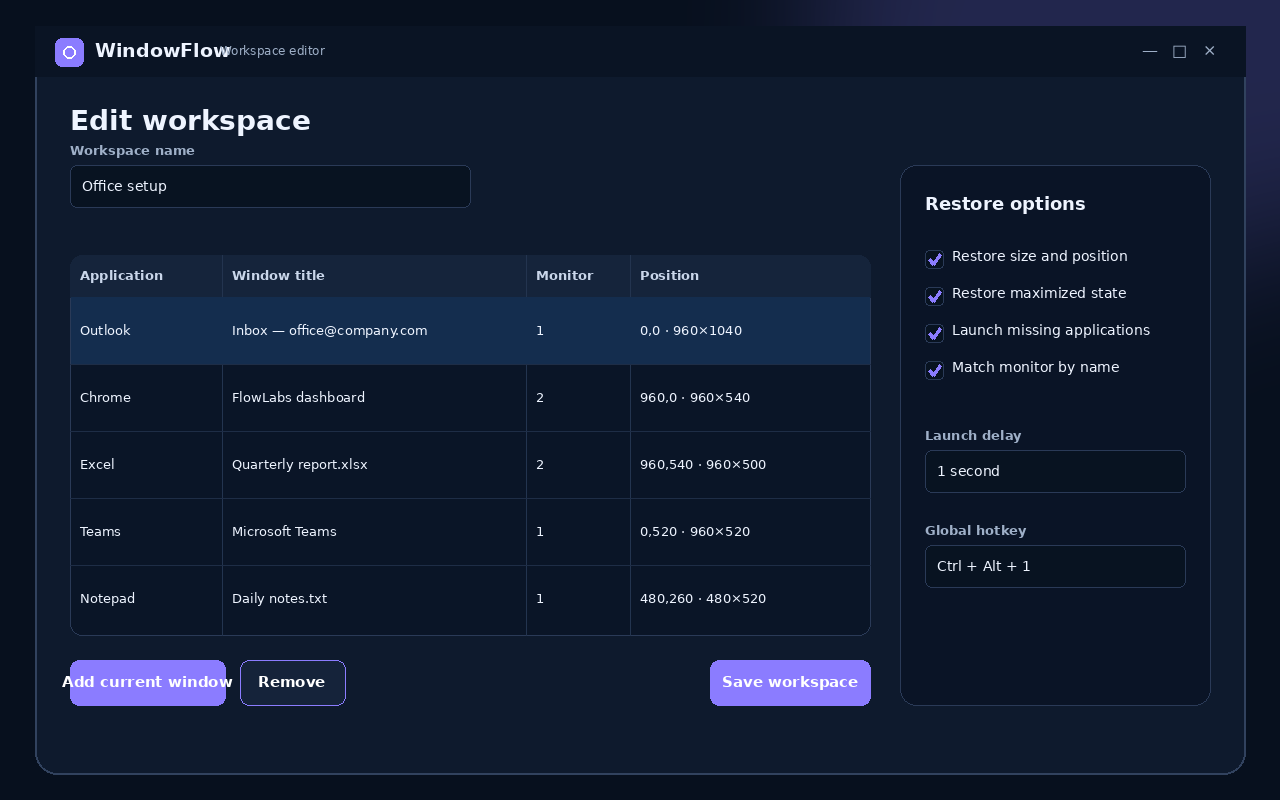Screen dimensions: 1280x800
Task: Click monitor value in Notepad row
Action: tap(578, 599)
